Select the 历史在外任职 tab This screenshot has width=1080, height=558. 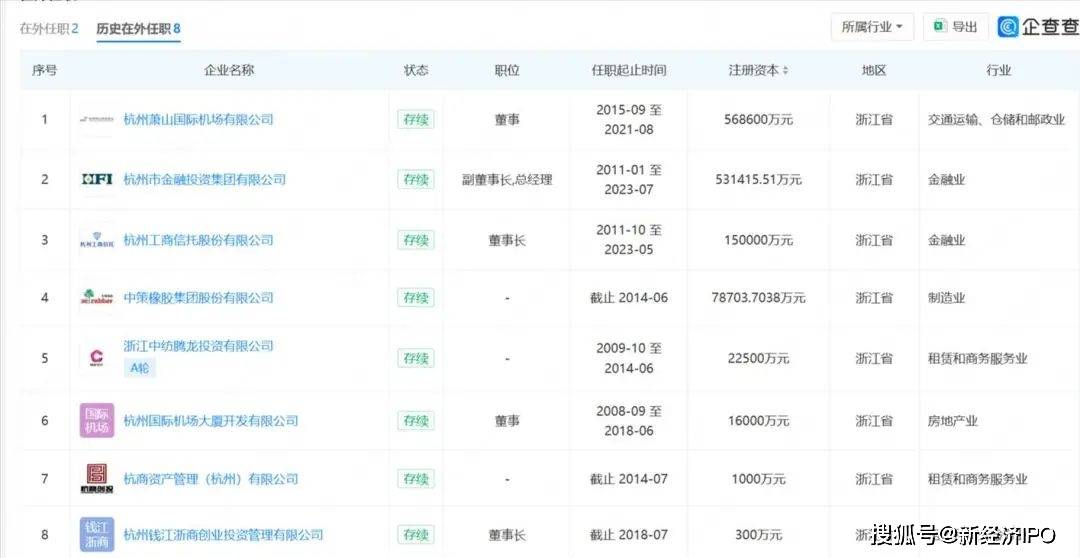click(138, 28)
